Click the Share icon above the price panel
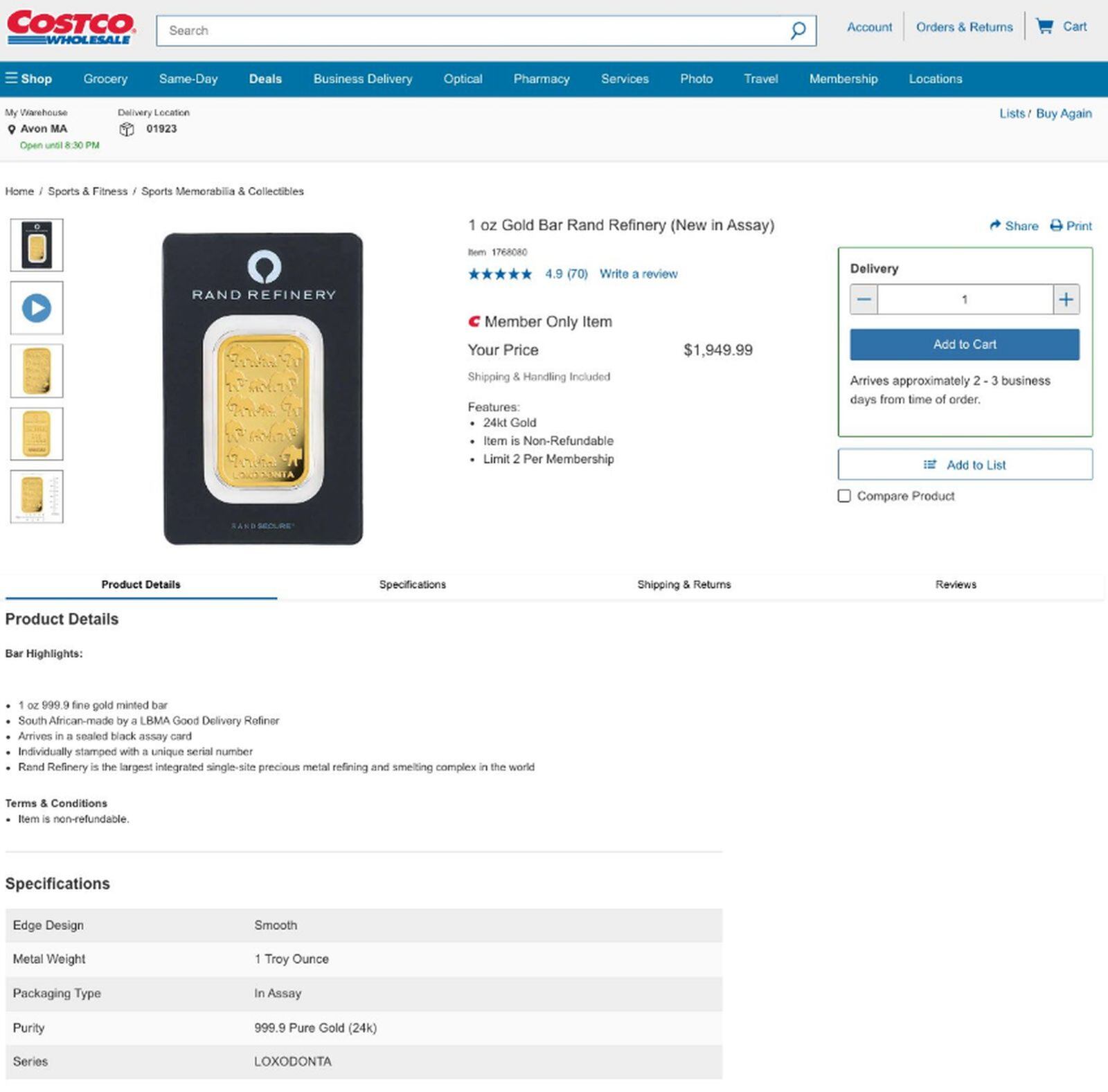The image size is (1108, 1092). pyautogui.click(x=996, y=226)
